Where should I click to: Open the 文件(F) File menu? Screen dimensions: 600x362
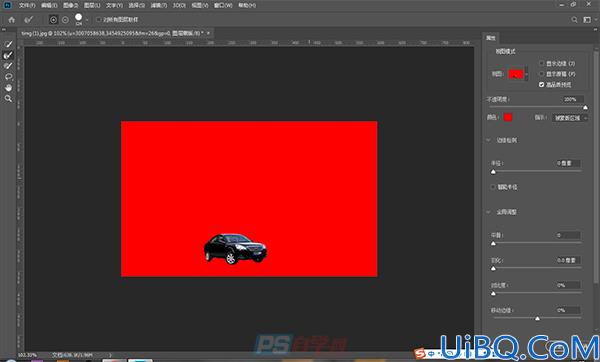[27, 5]
